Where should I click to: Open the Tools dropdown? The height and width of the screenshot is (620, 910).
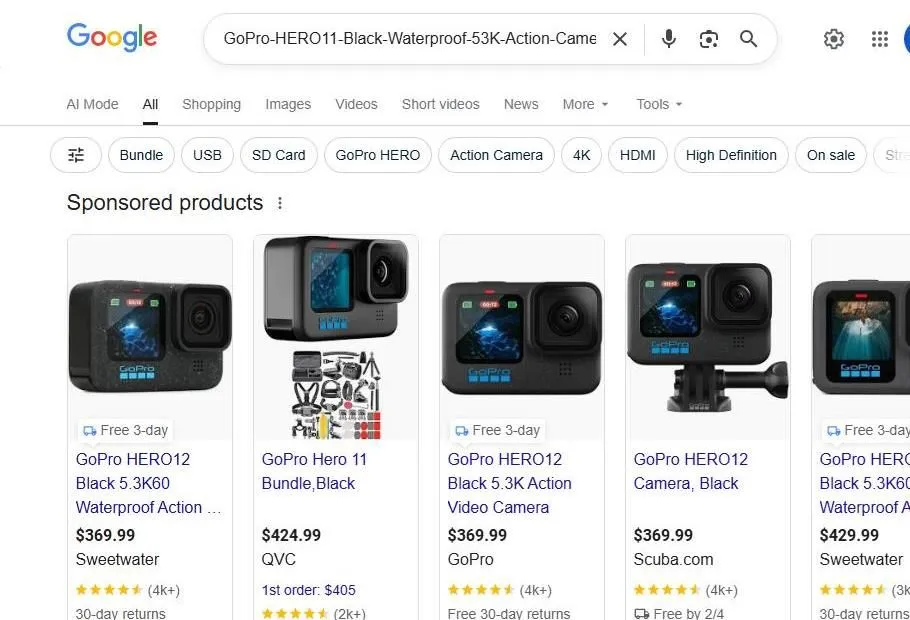point(658,104)
